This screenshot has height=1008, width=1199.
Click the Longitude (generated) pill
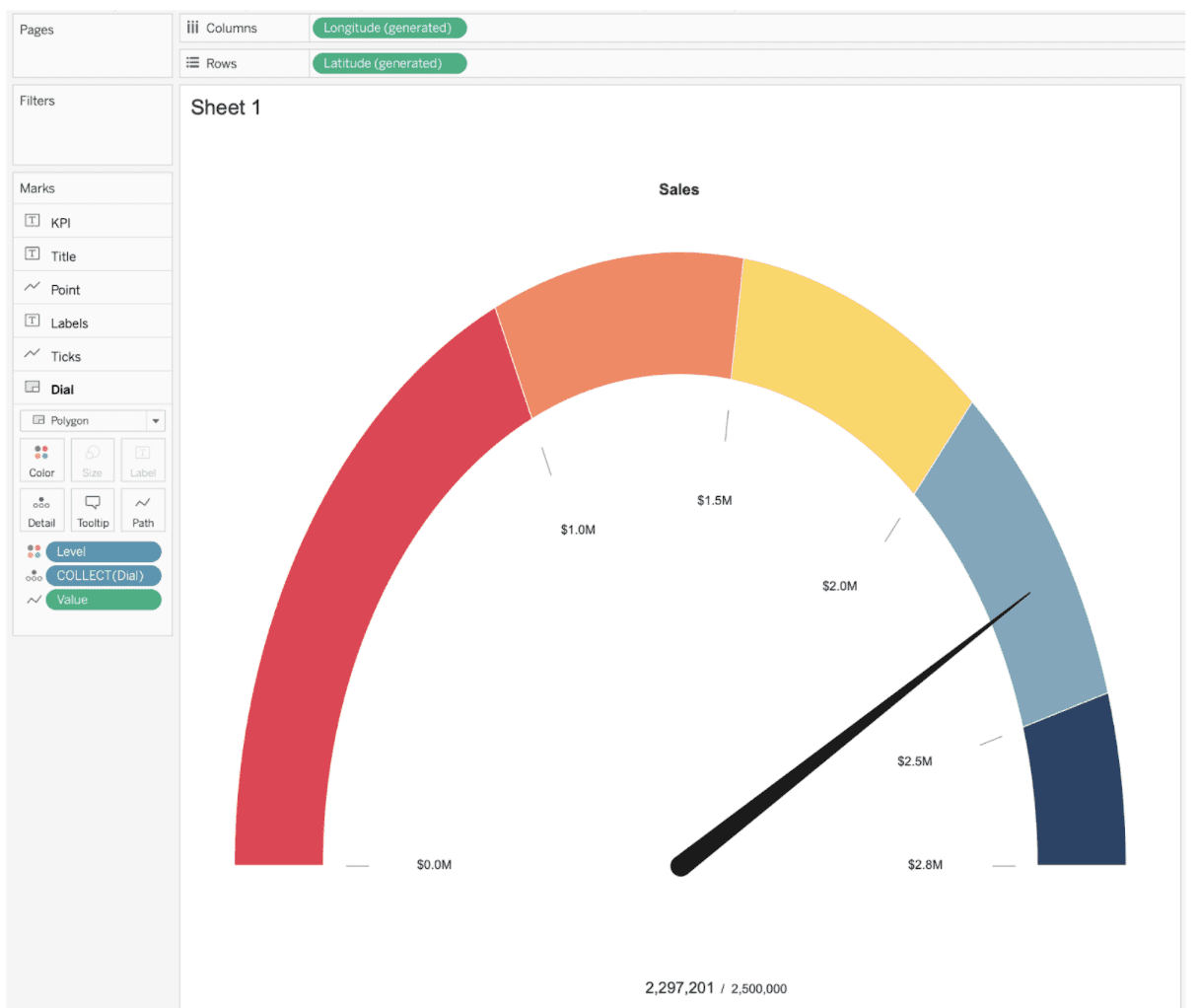click(388, 28)
